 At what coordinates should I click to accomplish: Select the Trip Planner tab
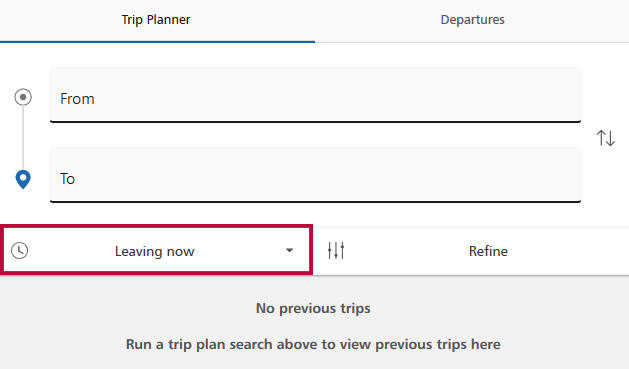[x=156, y=20]
